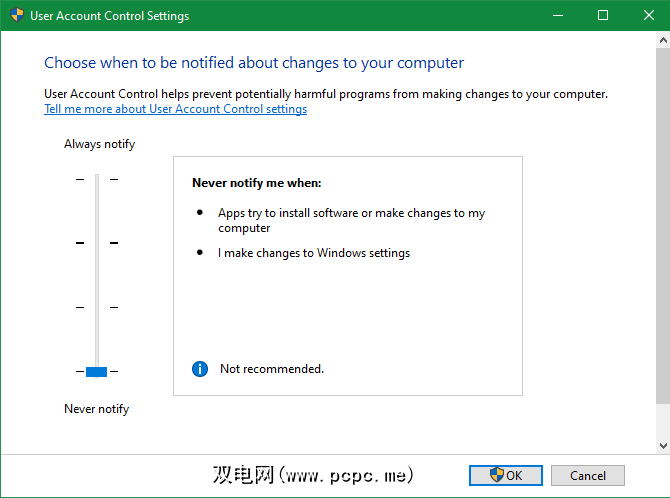The image size is (670, 498).
Task: Click 'I make changes to Windows settings' text
Action: (x=314, y=253)
